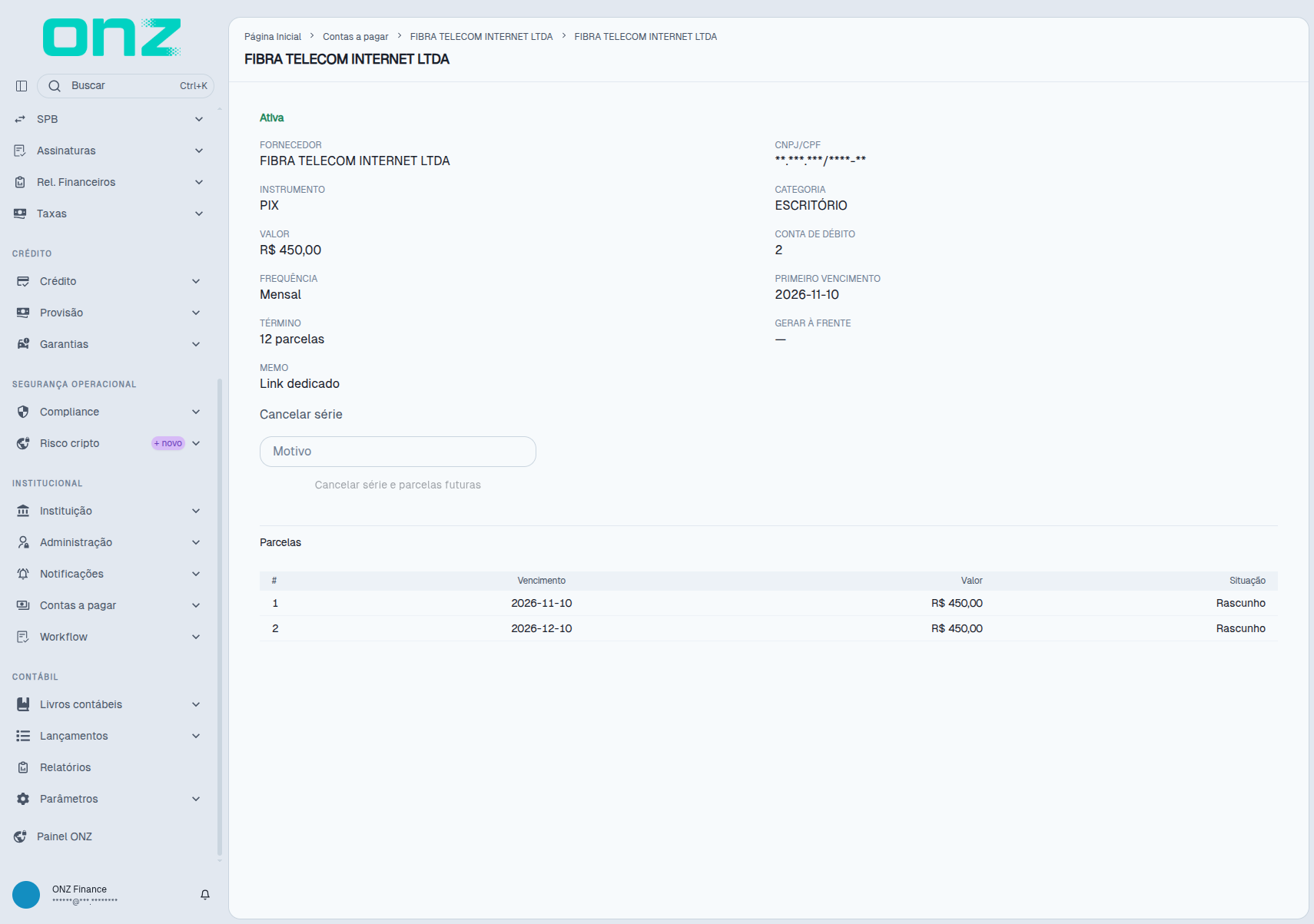The height and width of the screenshot is (924, 1314).
Task: Click the ONZ Finance user avatar
Action: (26, 895)
